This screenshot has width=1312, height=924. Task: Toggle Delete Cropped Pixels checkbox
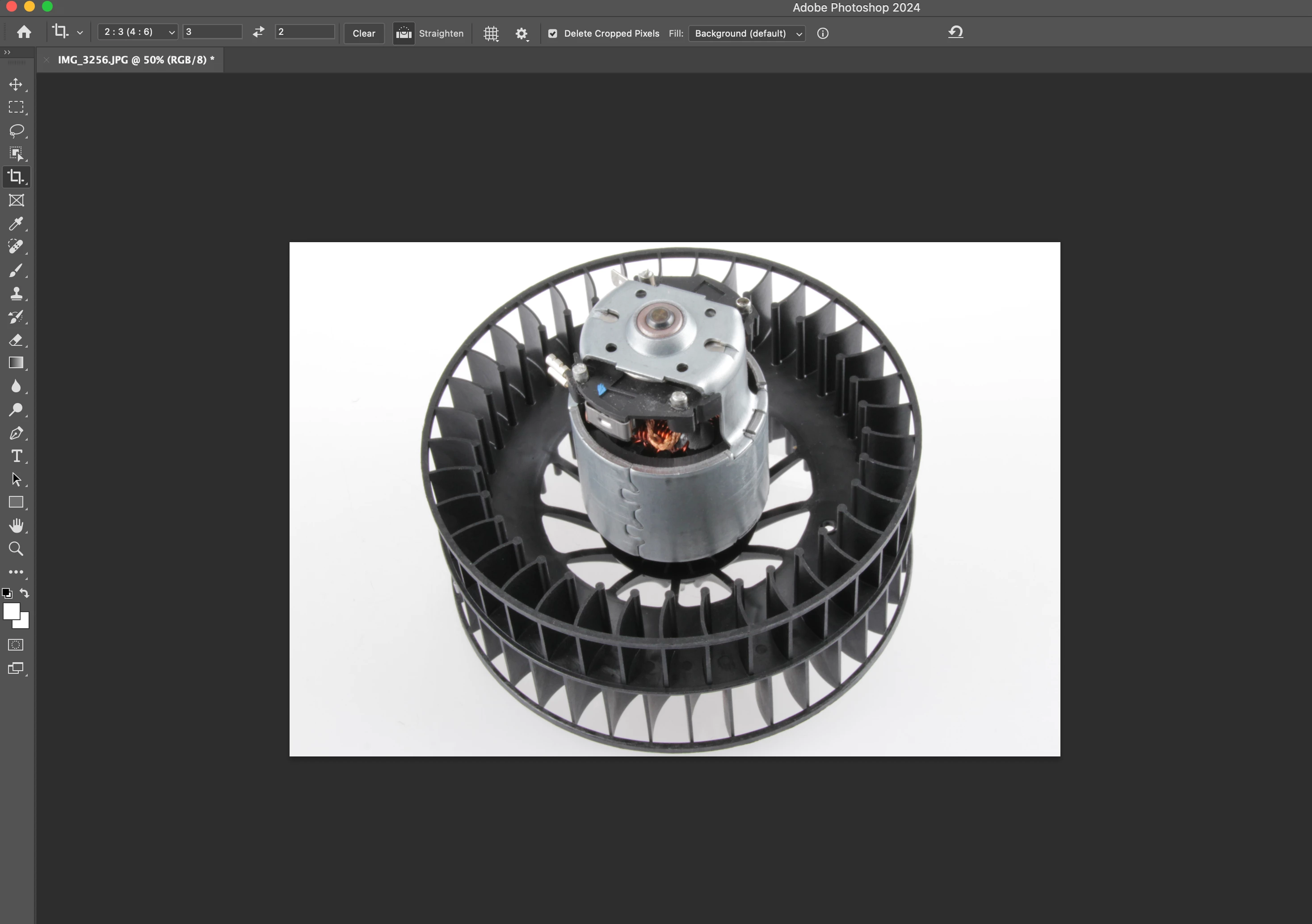tap(553, 33)
